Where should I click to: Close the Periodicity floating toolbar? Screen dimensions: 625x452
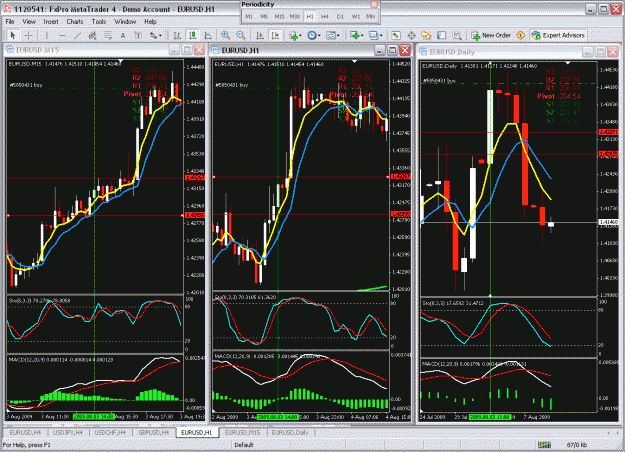click(374, 4)
